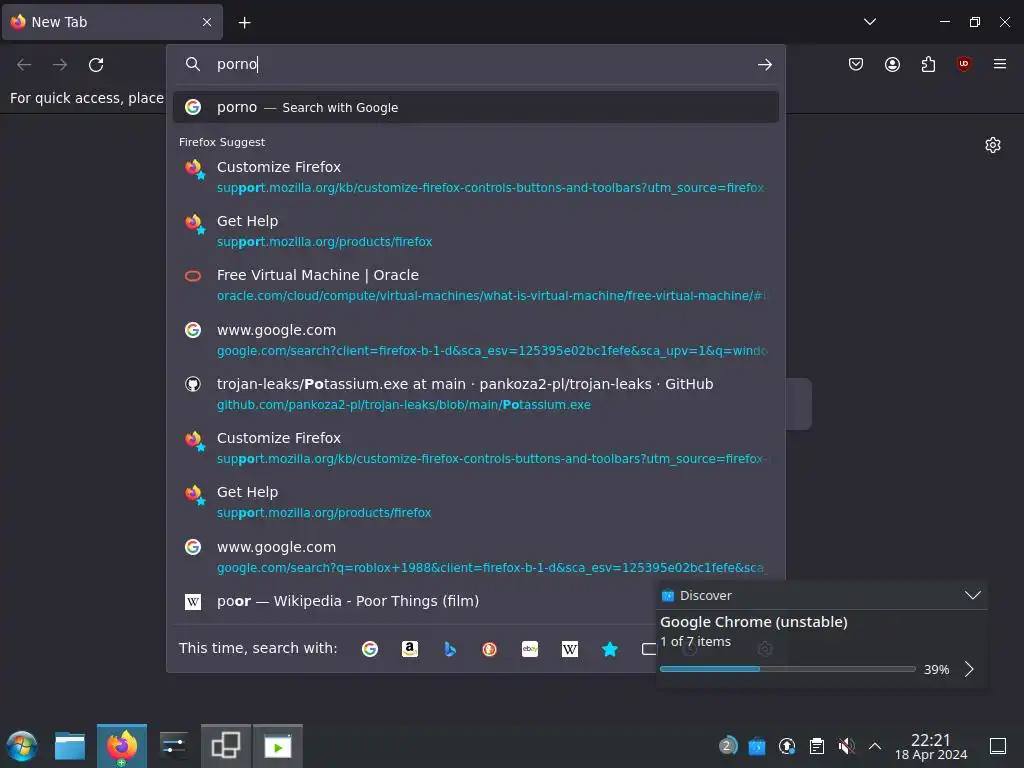Open the clipboard tray icon
The width and height of the screenshot is (1024, 768).
(x=816, y=746)
